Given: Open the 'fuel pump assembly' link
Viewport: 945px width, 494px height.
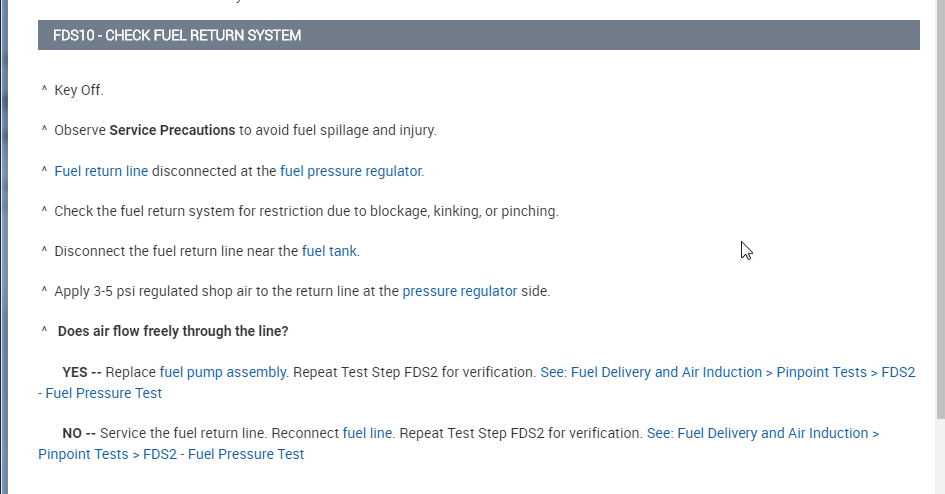Looking at the screenshot, I should pyautogui.click(x=223, y=372).
